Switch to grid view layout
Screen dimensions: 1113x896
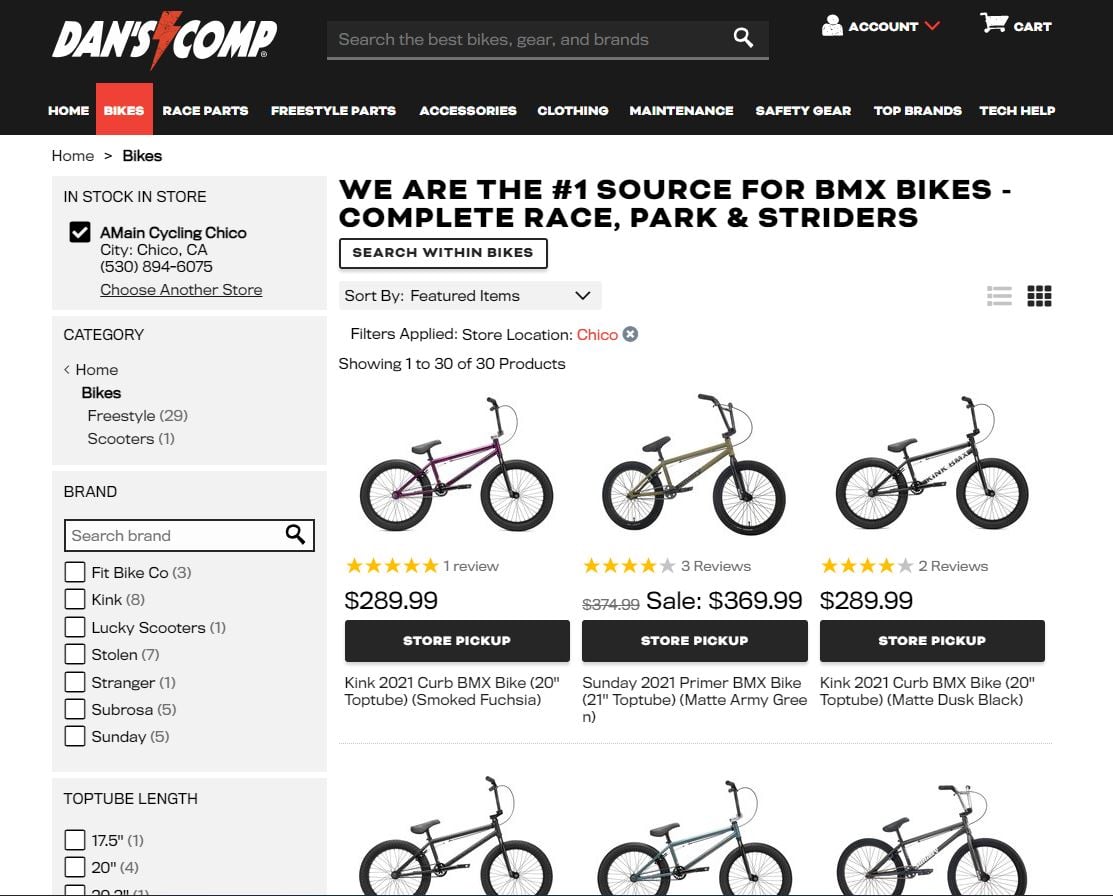(x=1040, y=295)
